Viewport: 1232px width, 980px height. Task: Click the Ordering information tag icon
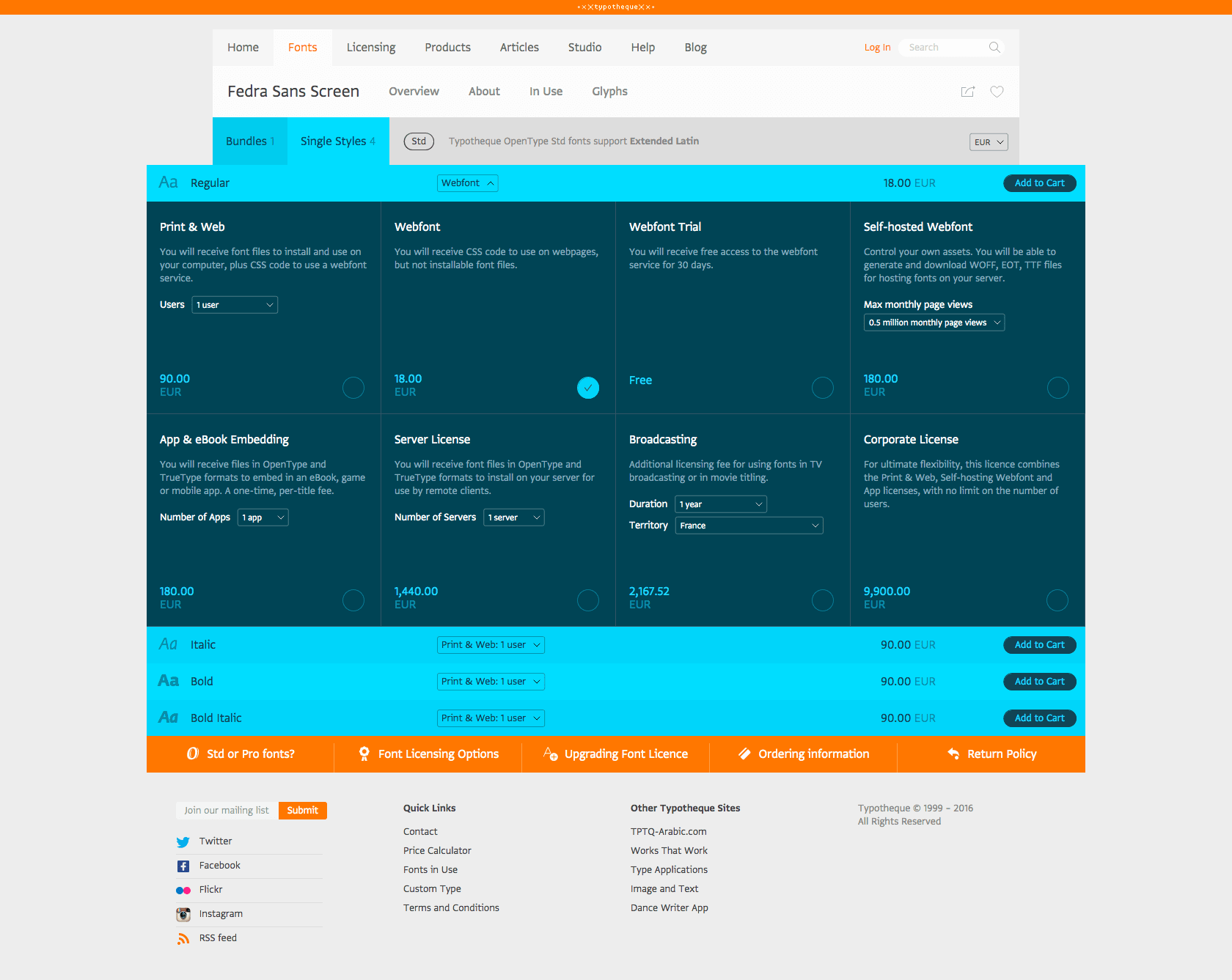[x=744, y=754]
